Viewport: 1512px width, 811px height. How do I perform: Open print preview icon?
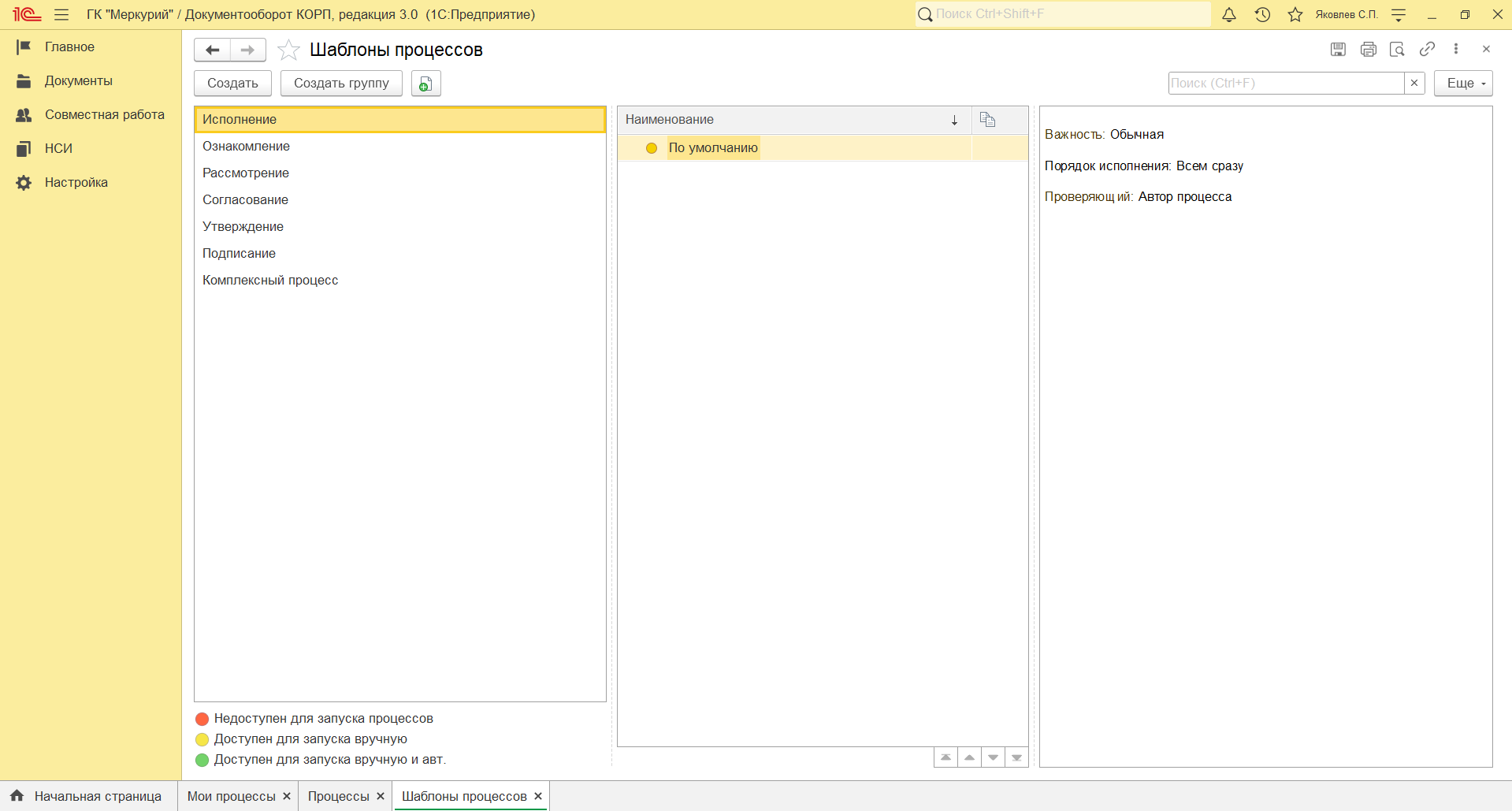click(x=1397, y=49)
